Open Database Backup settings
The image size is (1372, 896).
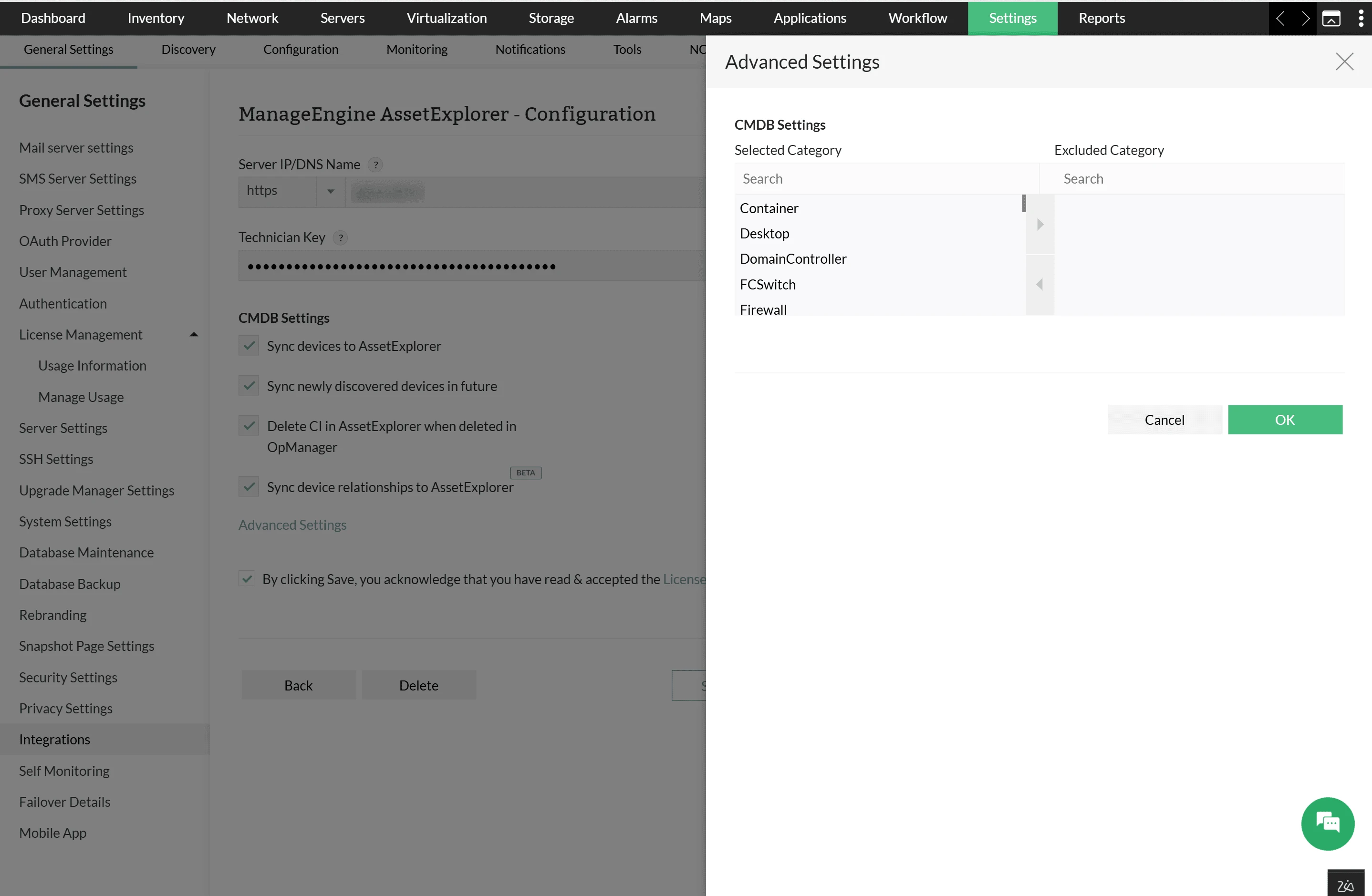[x=70, y=583]
